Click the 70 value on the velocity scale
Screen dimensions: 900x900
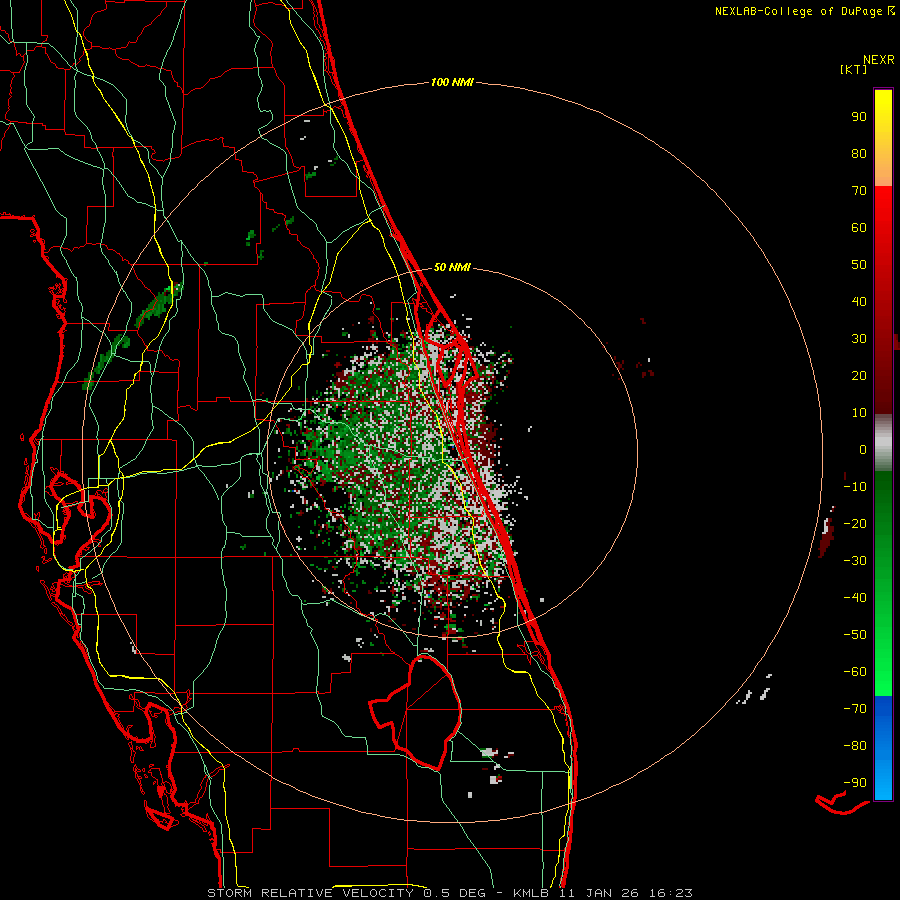859,191
